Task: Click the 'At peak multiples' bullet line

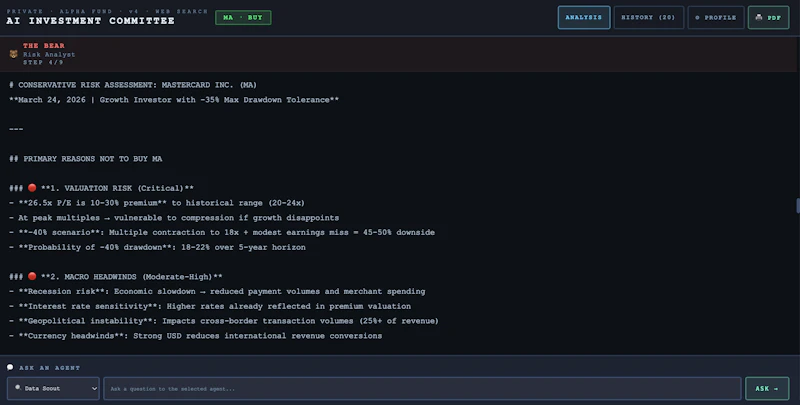Action: coord(174,217)
